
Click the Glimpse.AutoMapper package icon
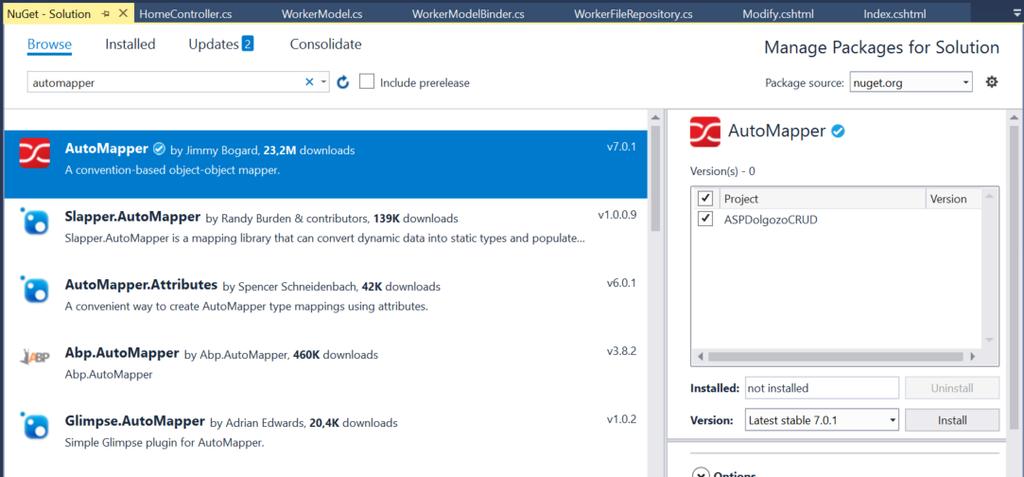click(35, 425)
